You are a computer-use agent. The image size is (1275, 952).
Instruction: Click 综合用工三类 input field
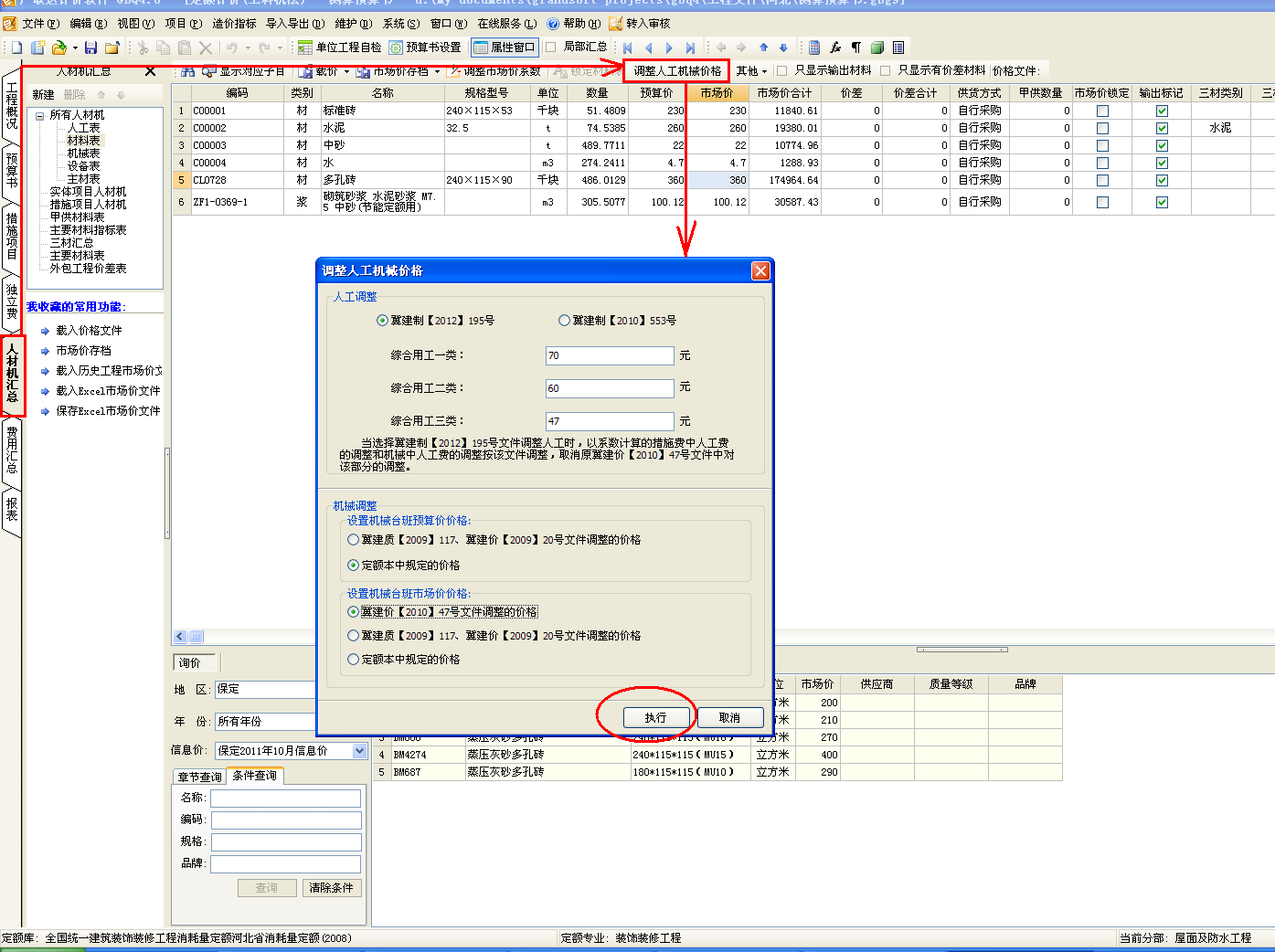(610, 421)
